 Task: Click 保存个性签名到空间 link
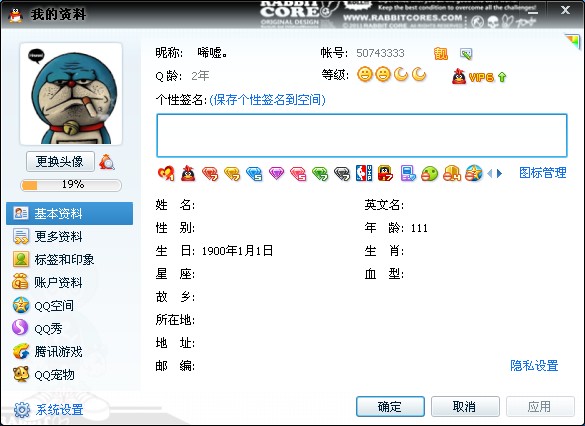pyautogui.click(x=267, y=100)
